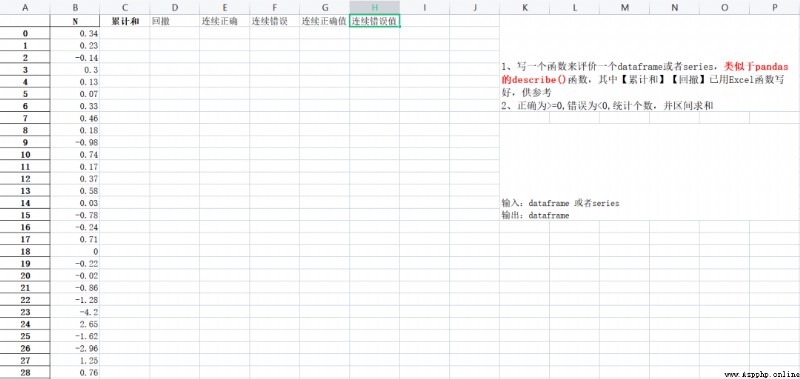This screenshot has height=379, width=800.
Task: Select column M header
Action: 625,7
